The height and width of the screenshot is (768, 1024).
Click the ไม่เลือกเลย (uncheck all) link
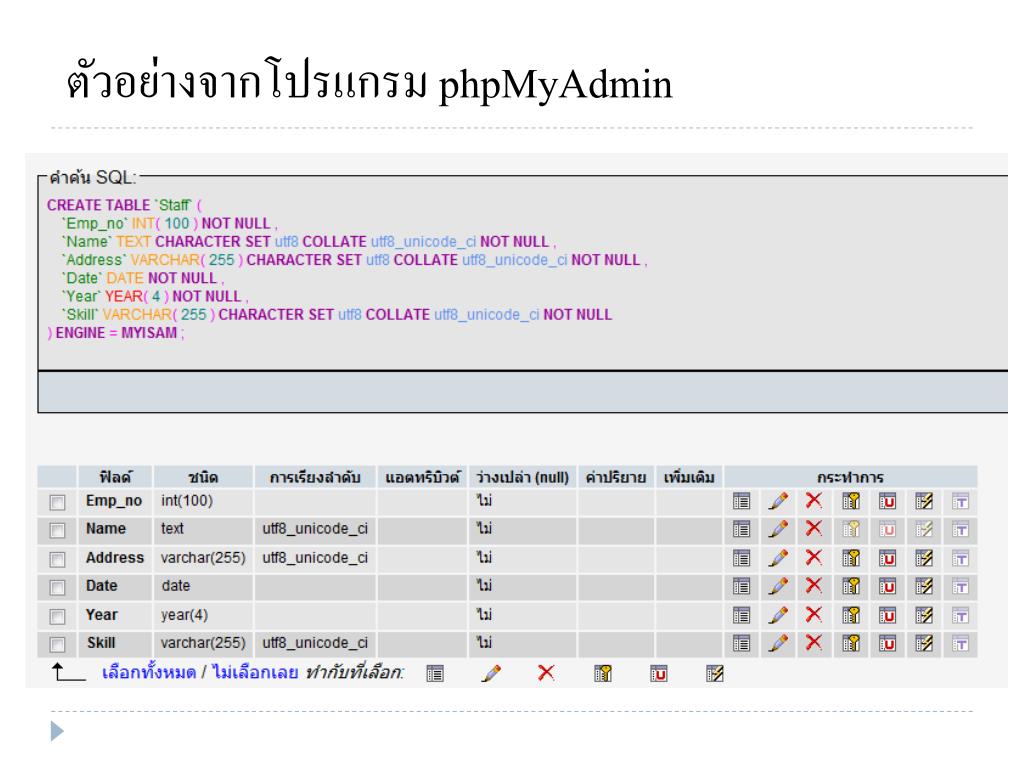click(x=255, y=673)
